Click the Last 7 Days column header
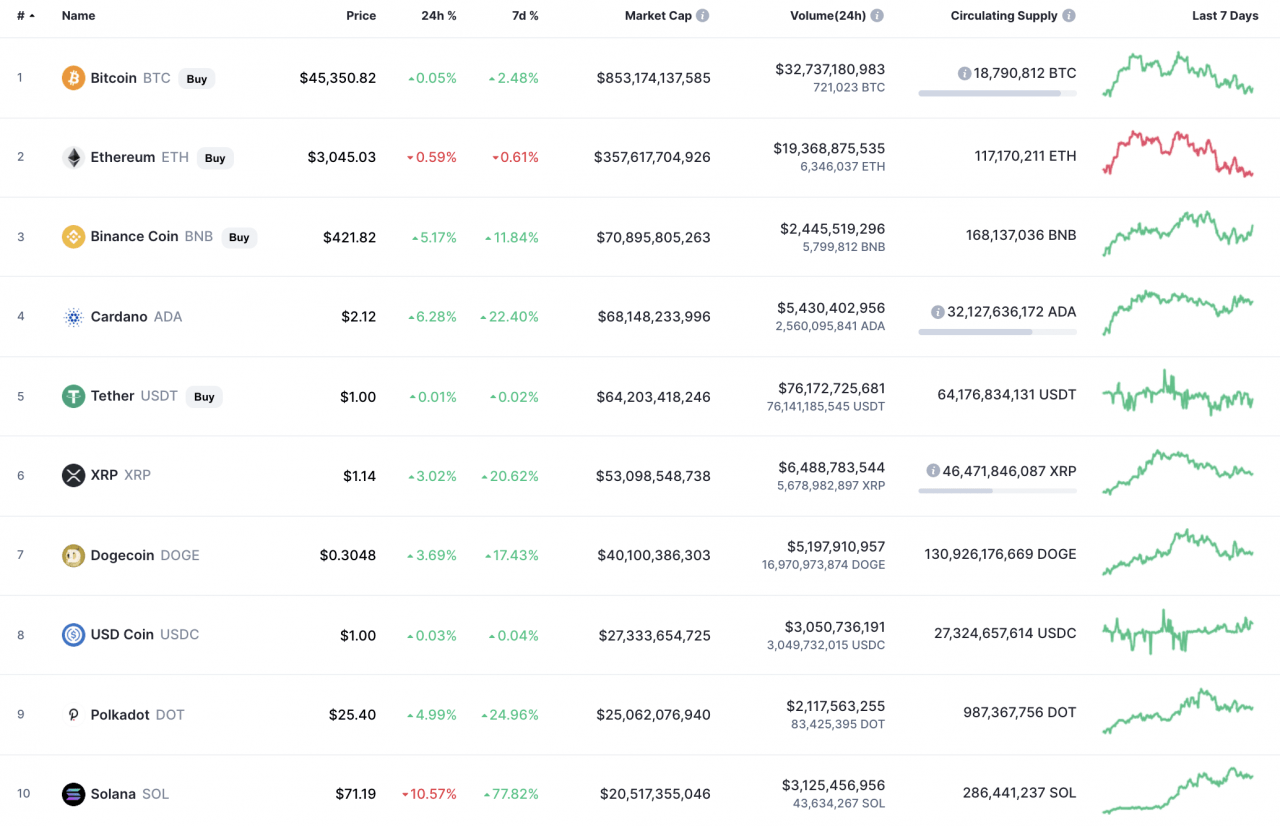 coord(1225,16)
